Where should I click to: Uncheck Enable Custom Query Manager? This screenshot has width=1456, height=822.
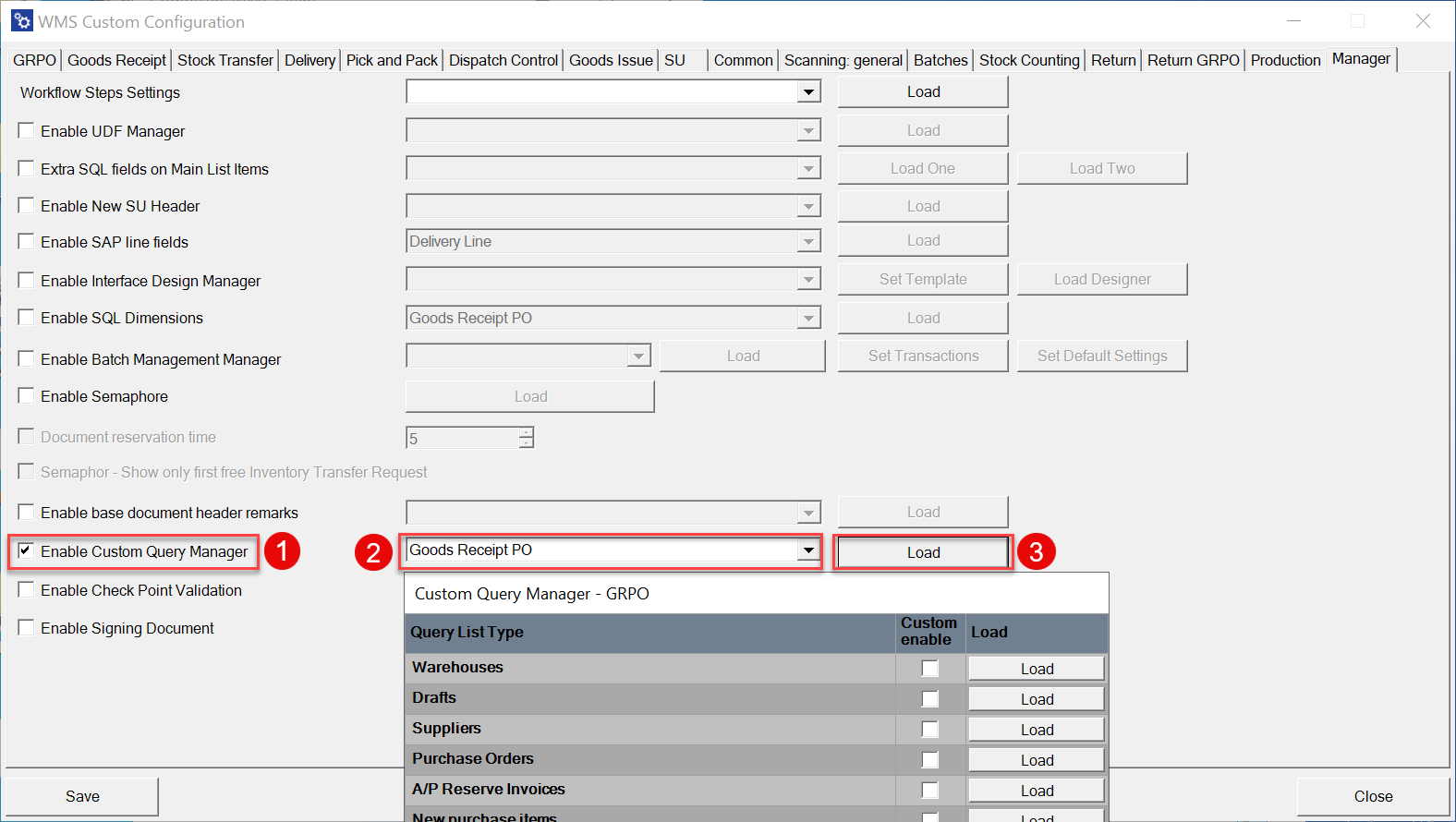pyautogui.click(x=27, y=551)
